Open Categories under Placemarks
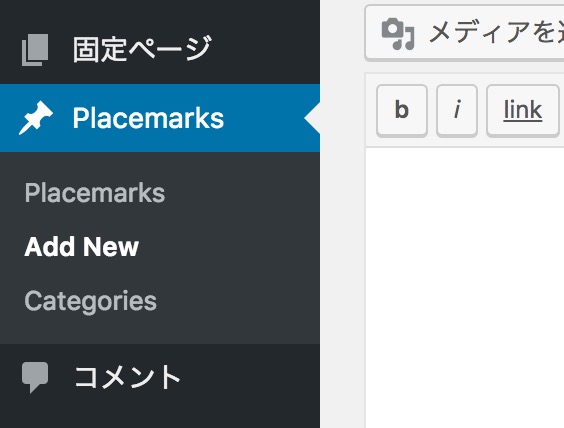The image size is (564, 428). [91, 301]
